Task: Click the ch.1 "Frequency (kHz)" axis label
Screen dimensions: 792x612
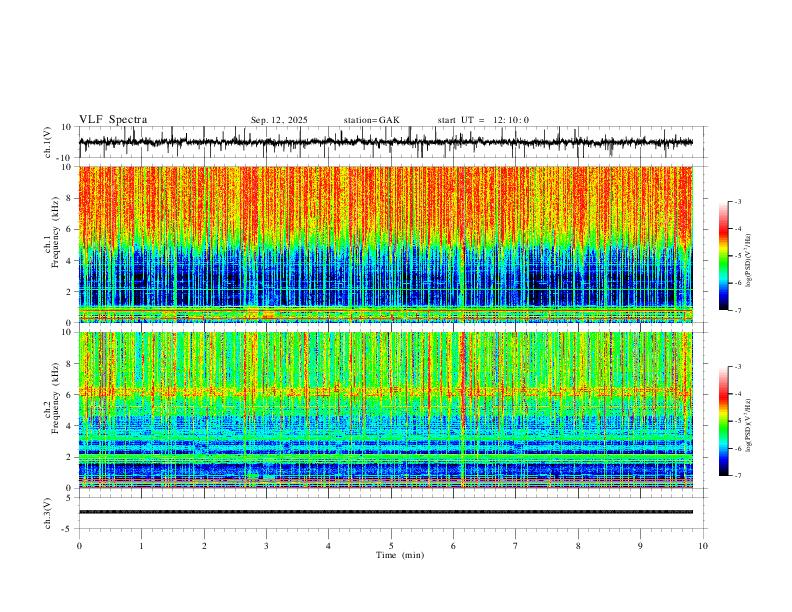Action: pos(55,232)
